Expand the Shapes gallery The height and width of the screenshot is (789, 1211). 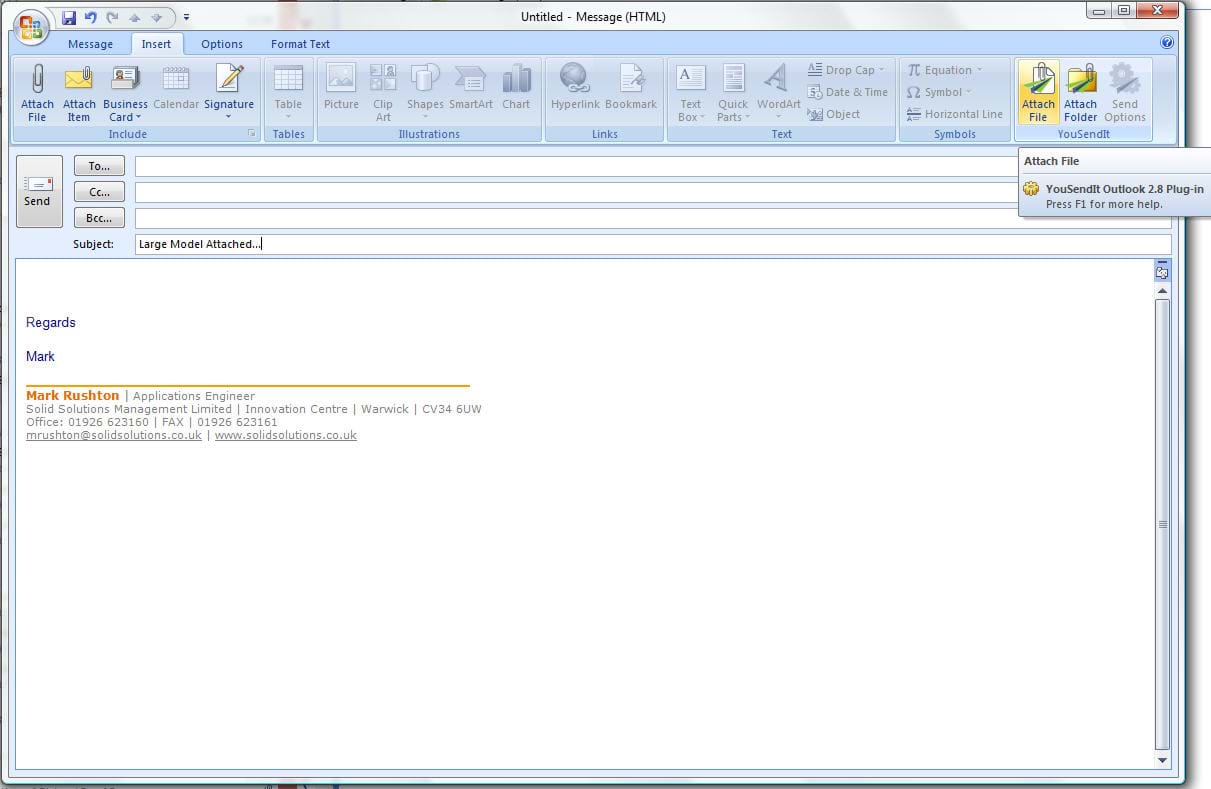pos(425,90)
